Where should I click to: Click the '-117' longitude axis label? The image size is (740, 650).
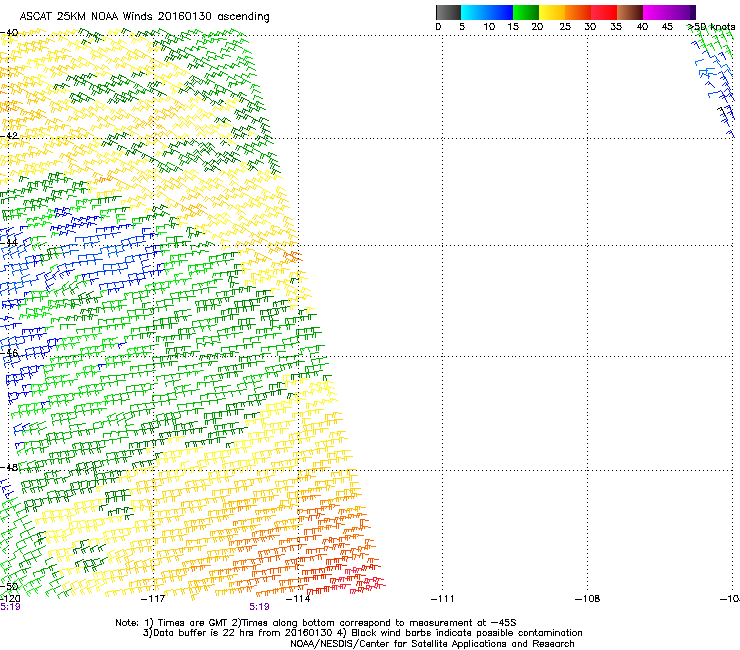pos(153,599)
